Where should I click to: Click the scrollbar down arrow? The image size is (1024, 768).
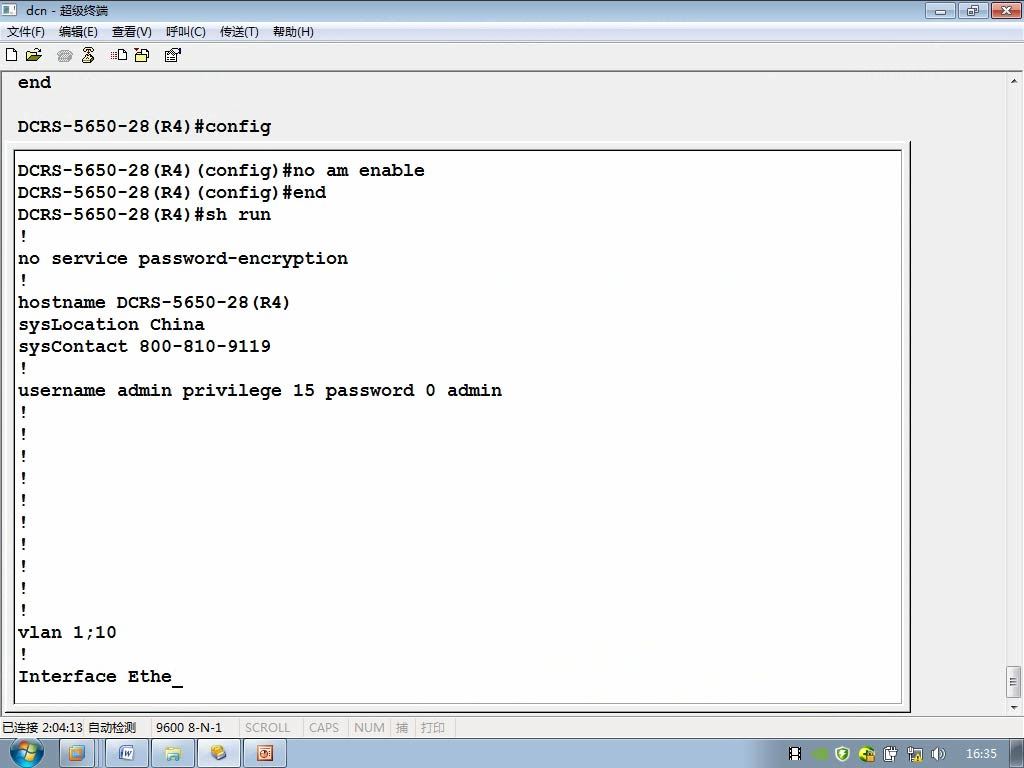click(1014, 707)
